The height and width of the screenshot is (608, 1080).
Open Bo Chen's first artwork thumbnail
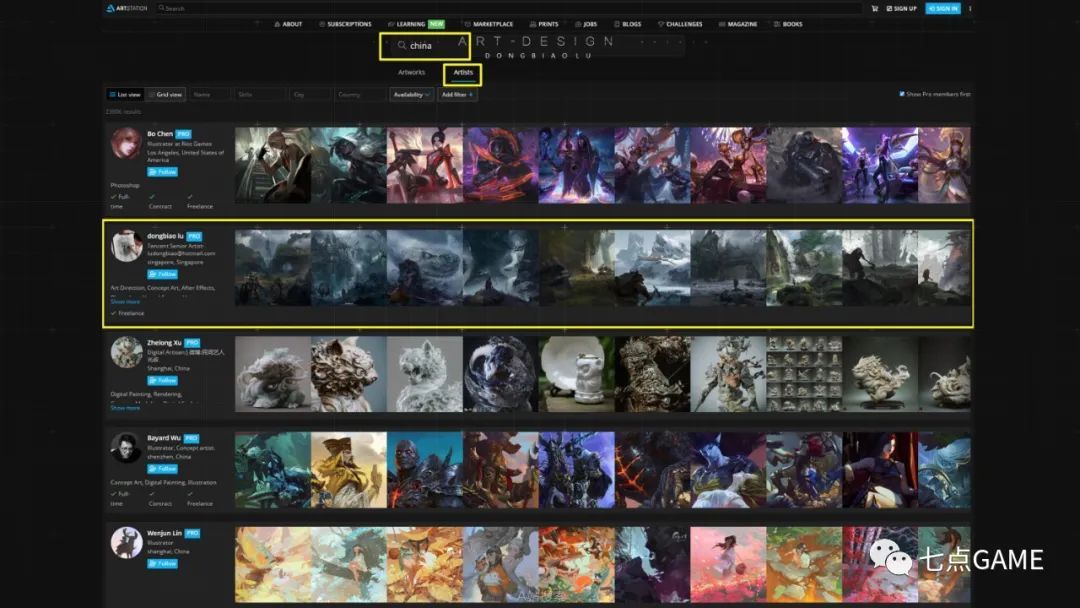[273, 165]
